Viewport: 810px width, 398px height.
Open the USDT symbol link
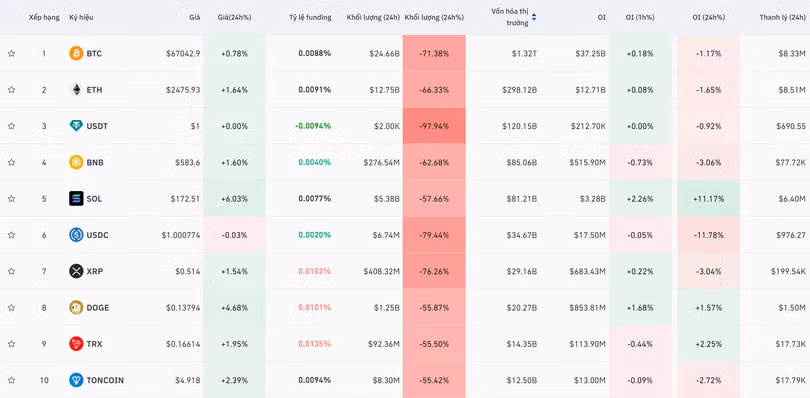click(x=97, y=126)
